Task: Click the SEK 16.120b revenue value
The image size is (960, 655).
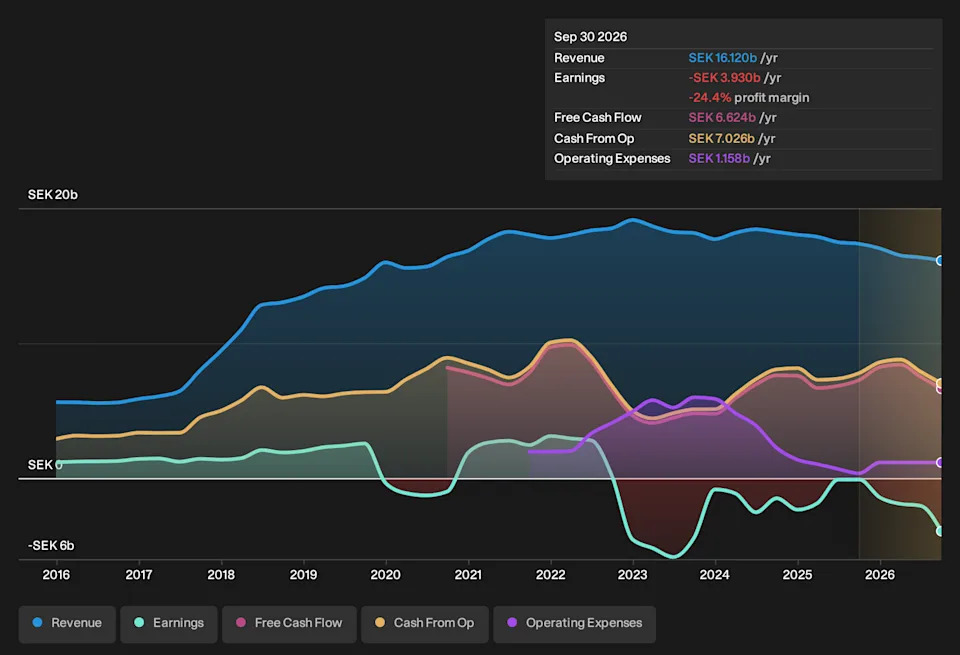Action: 722,58
